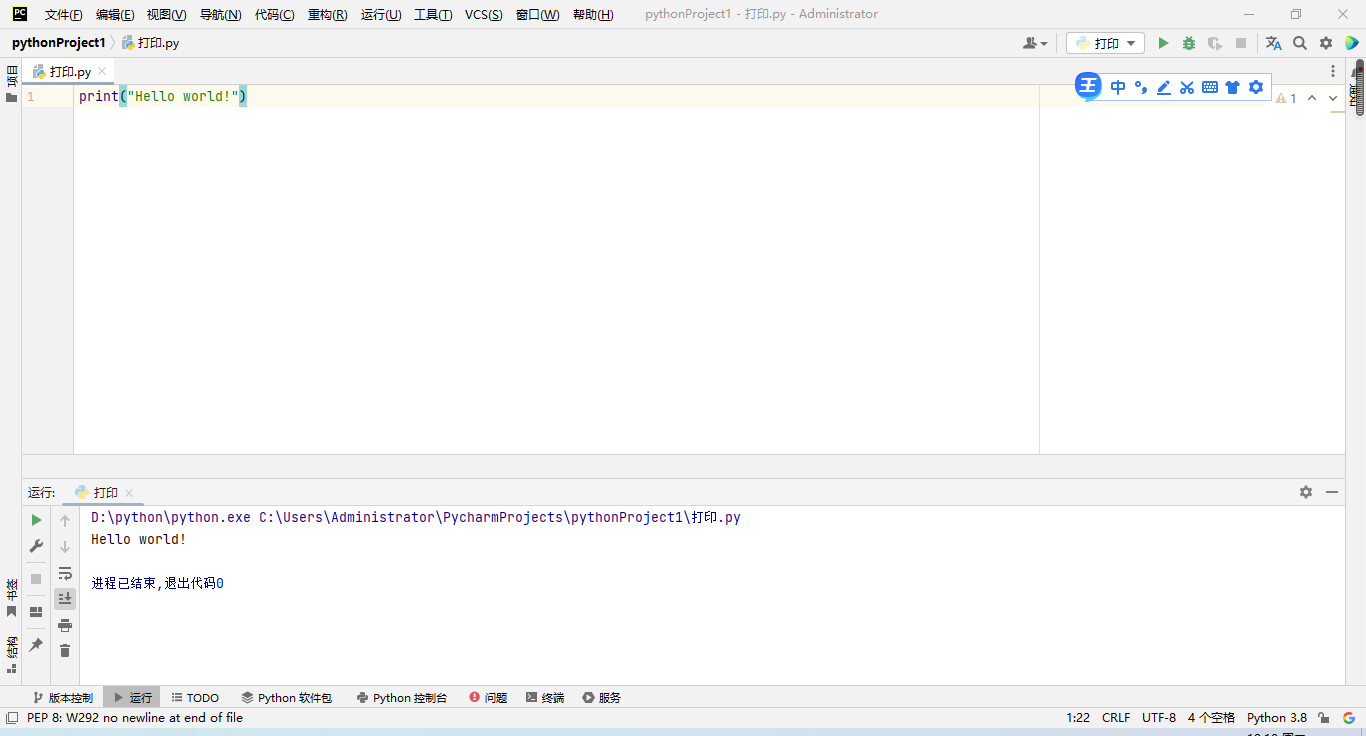Click the down arrow in run console toolbar

coord(65,546)
